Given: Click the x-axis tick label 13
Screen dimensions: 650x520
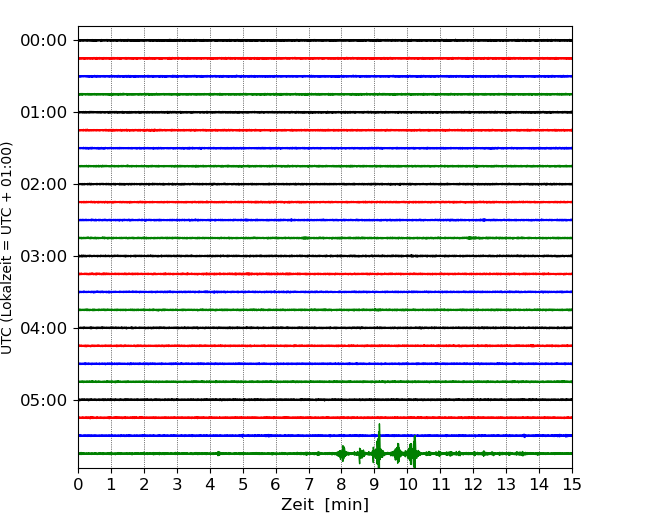Looking at the screenshot, I should tap(506, 484).
